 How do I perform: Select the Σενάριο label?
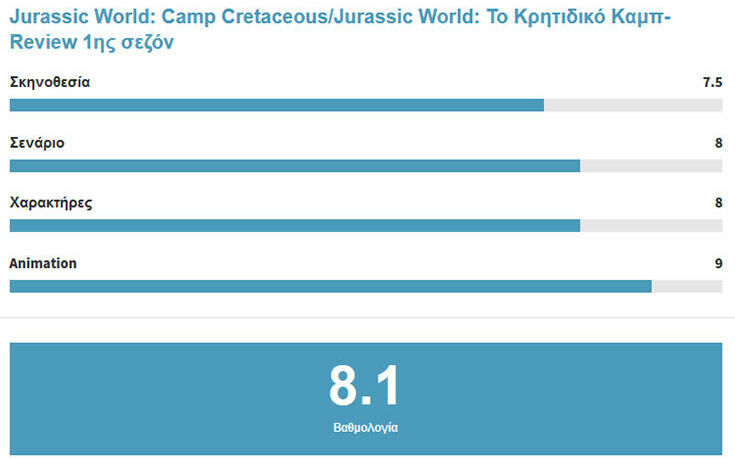[37, 143]
